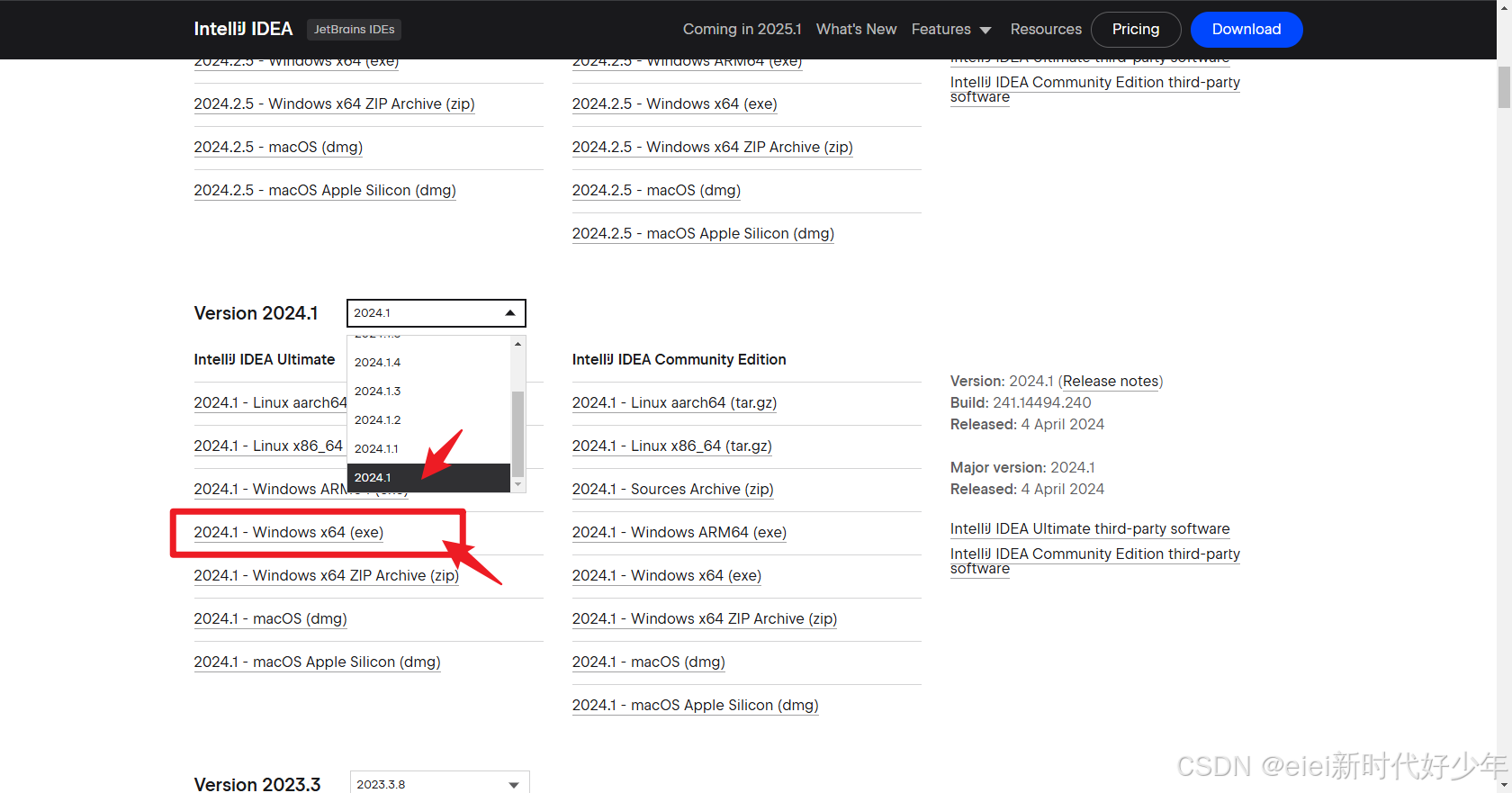Click dropdown list scroll-down arrow
Image resolution: width=1512 pixels, height=793 pixels.
coord(517,484)
